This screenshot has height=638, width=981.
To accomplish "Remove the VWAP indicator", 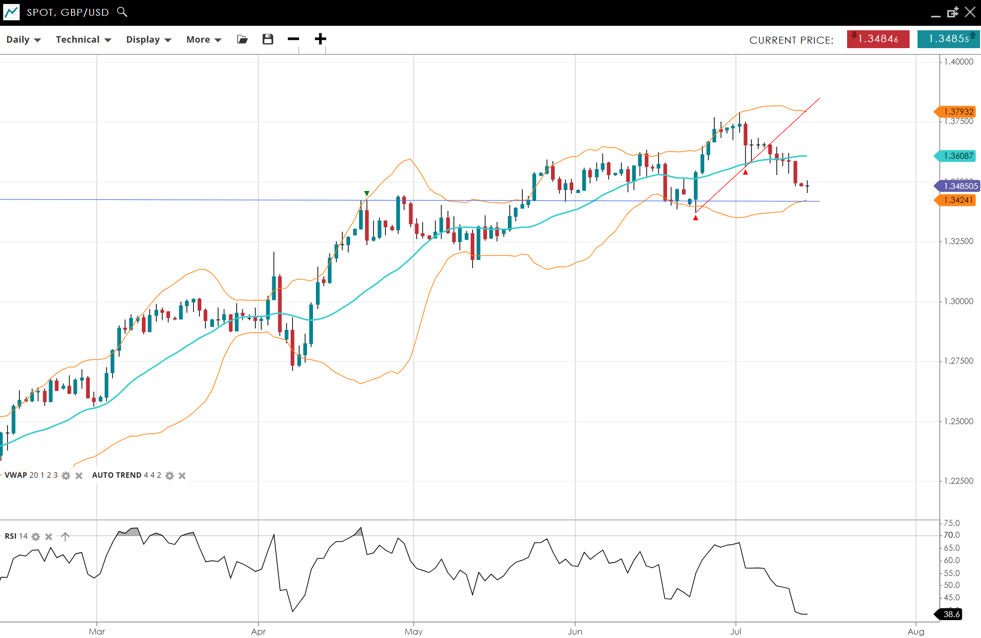I will [79, 476].
